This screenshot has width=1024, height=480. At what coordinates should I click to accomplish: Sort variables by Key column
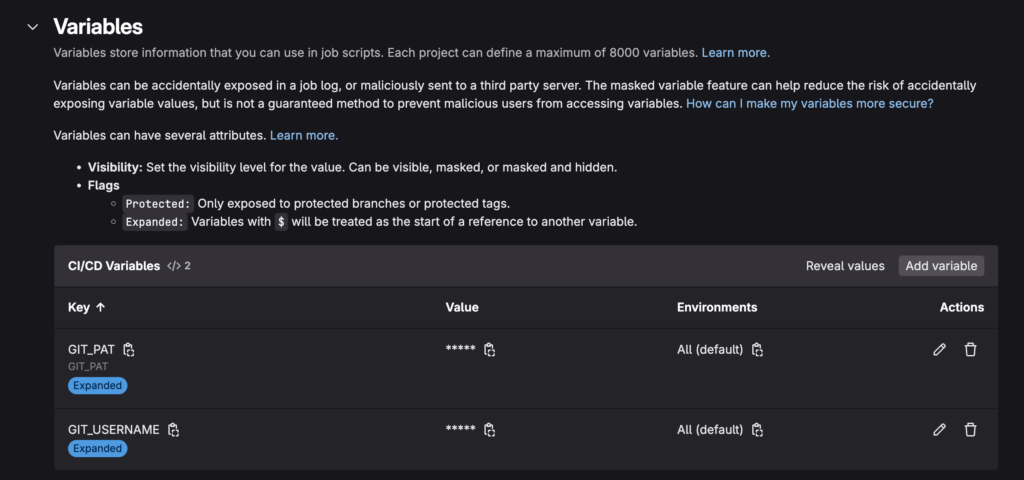point(86,307)
